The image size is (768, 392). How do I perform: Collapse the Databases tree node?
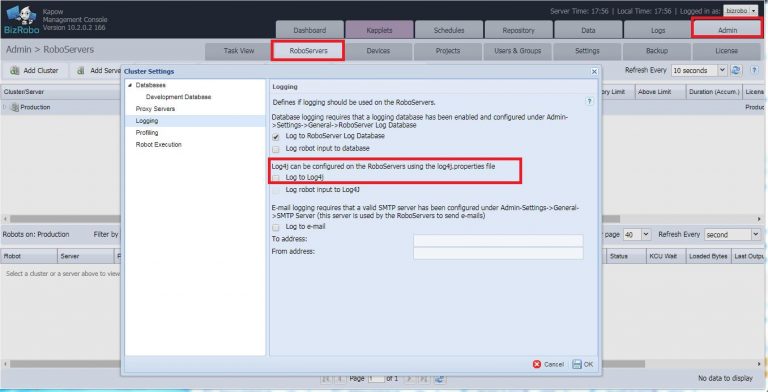click(130, 85)
